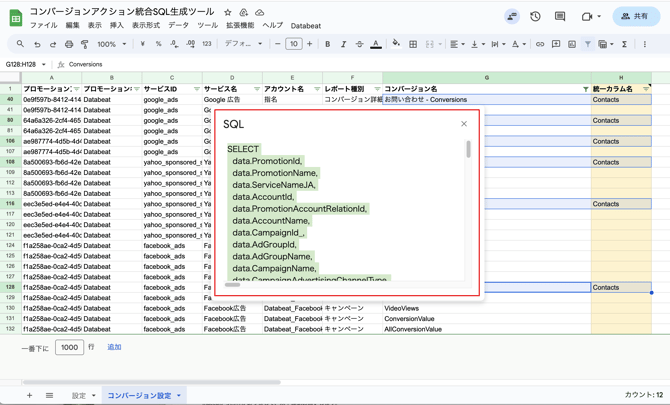The width and height of the screenshot is (670, 405).
Task: Close the SQL dialog
Action: [464, 124]
